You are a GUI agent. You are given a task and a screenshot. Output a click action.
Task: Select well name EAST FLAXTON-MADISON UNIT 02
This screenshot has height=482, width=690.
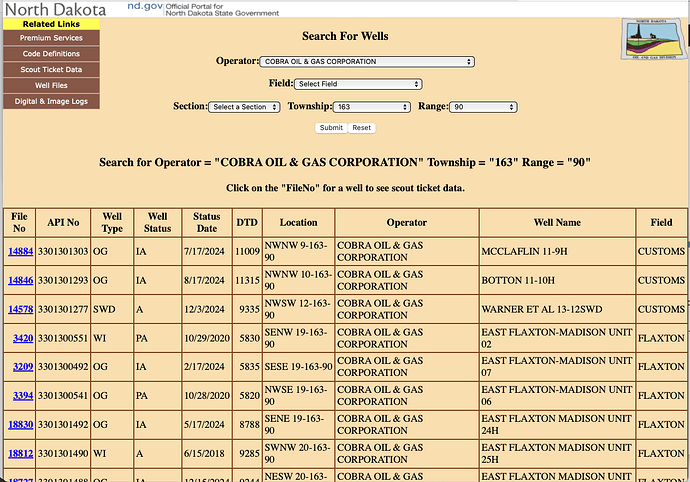[x=557, y=338]
